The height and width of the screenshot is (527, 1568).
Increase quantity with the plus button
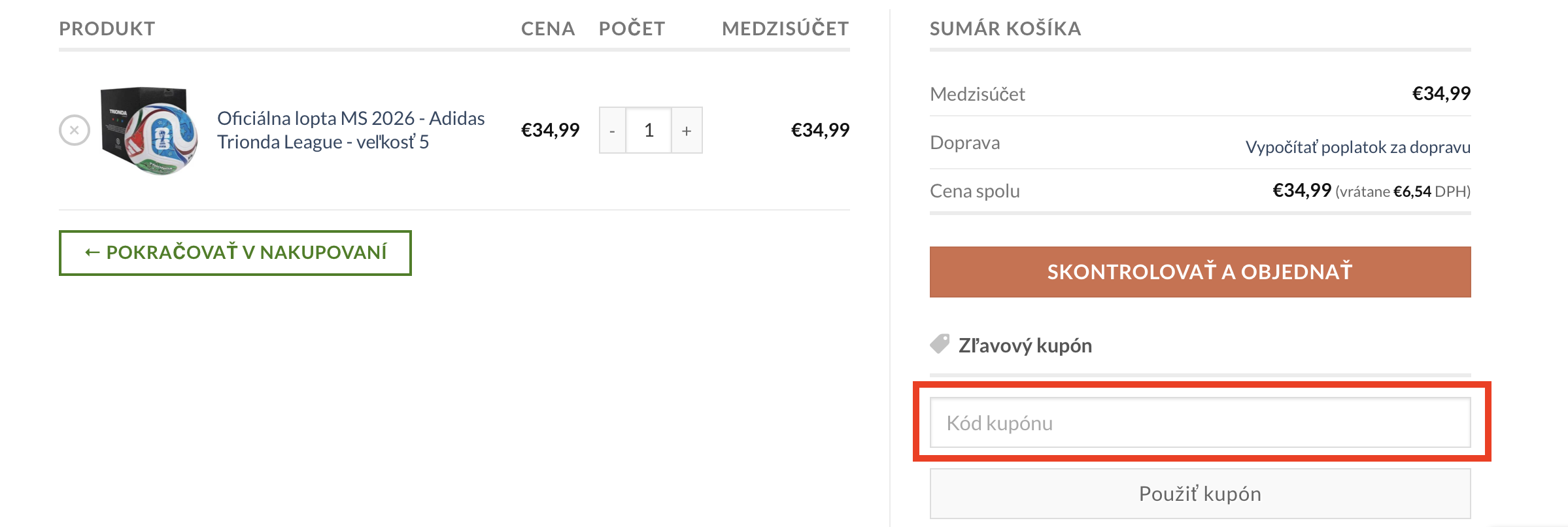pyautogui.click(x=687, y=131)
